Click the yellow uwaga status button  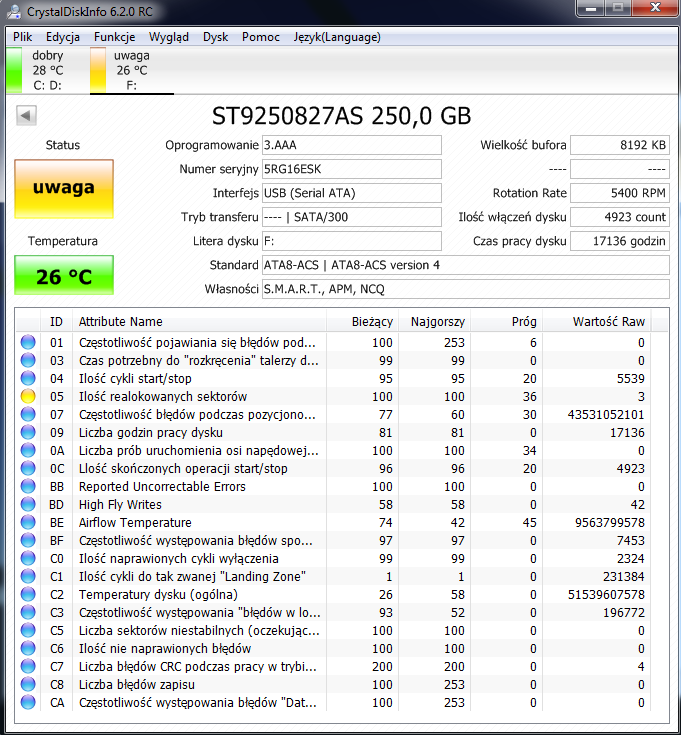point(64,189)
